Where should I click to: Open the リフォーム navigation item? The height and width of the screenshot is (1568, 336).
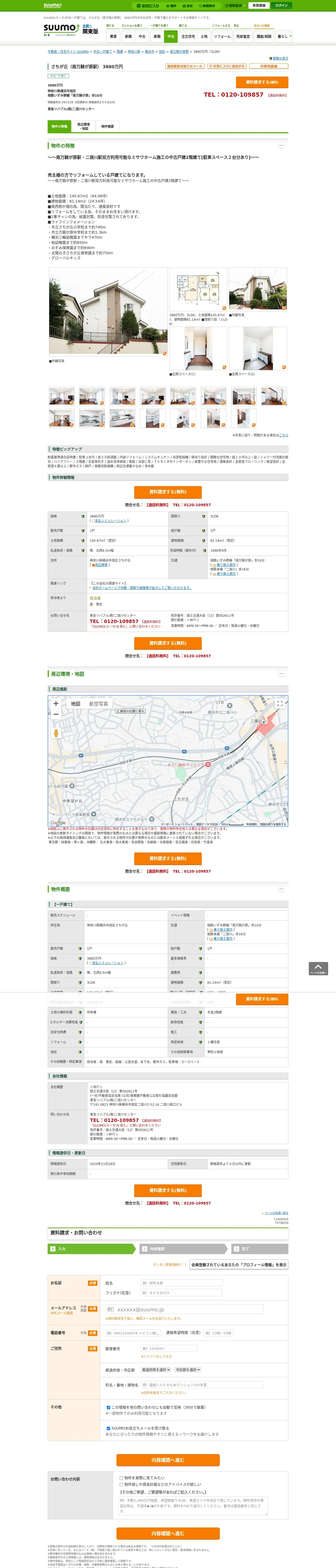222,37
